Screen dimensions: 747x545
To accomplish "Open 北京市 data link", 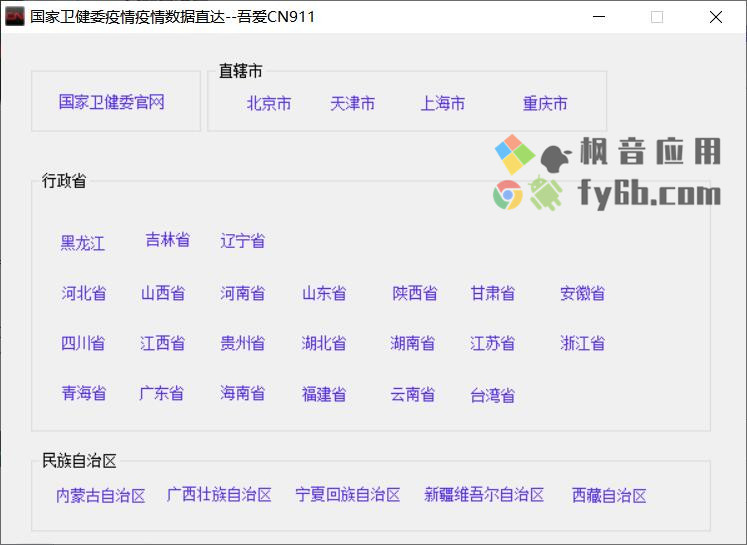I will pos(269,103).
